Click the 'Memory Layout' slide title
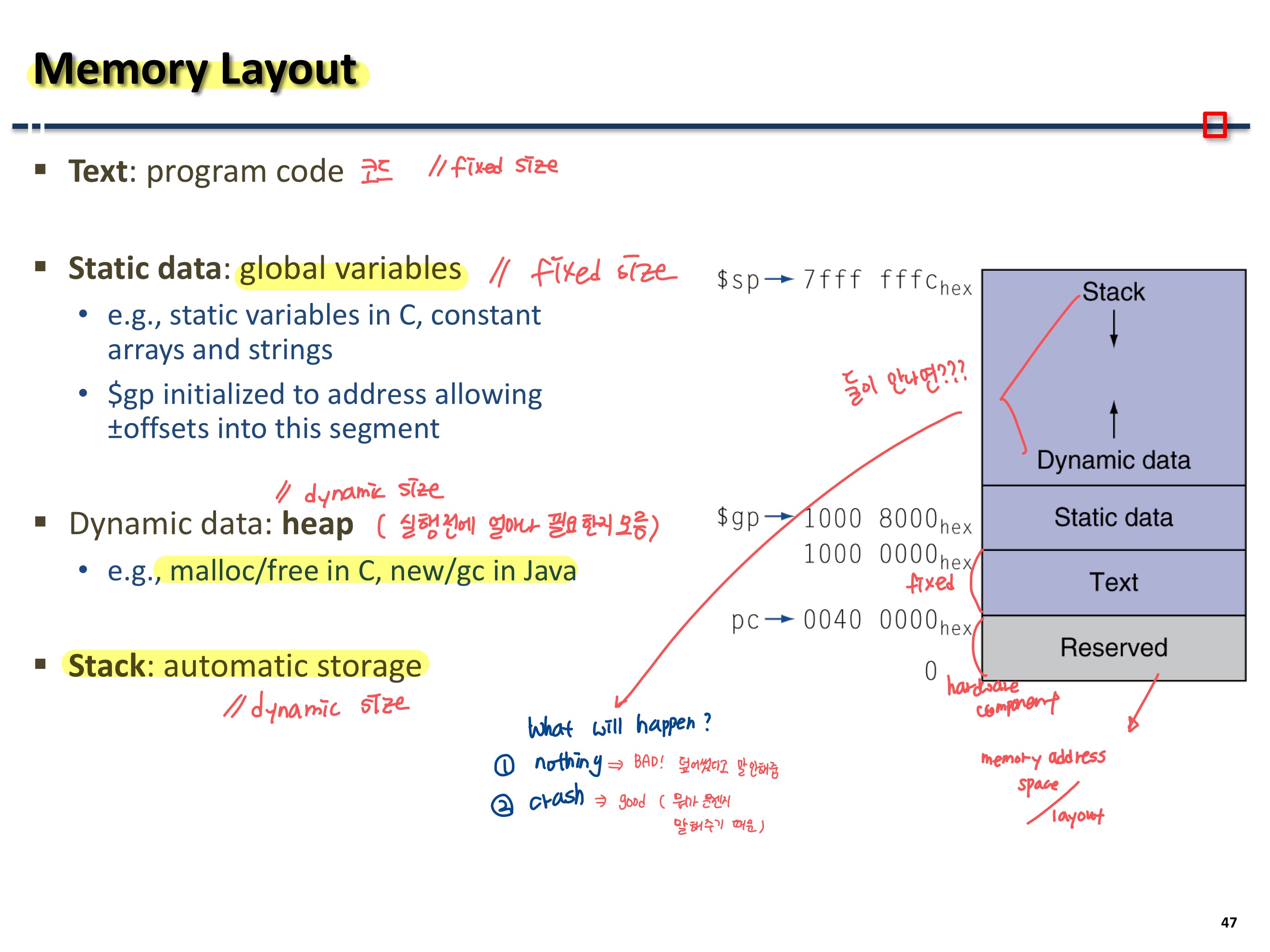 click(x=195, y=69)
